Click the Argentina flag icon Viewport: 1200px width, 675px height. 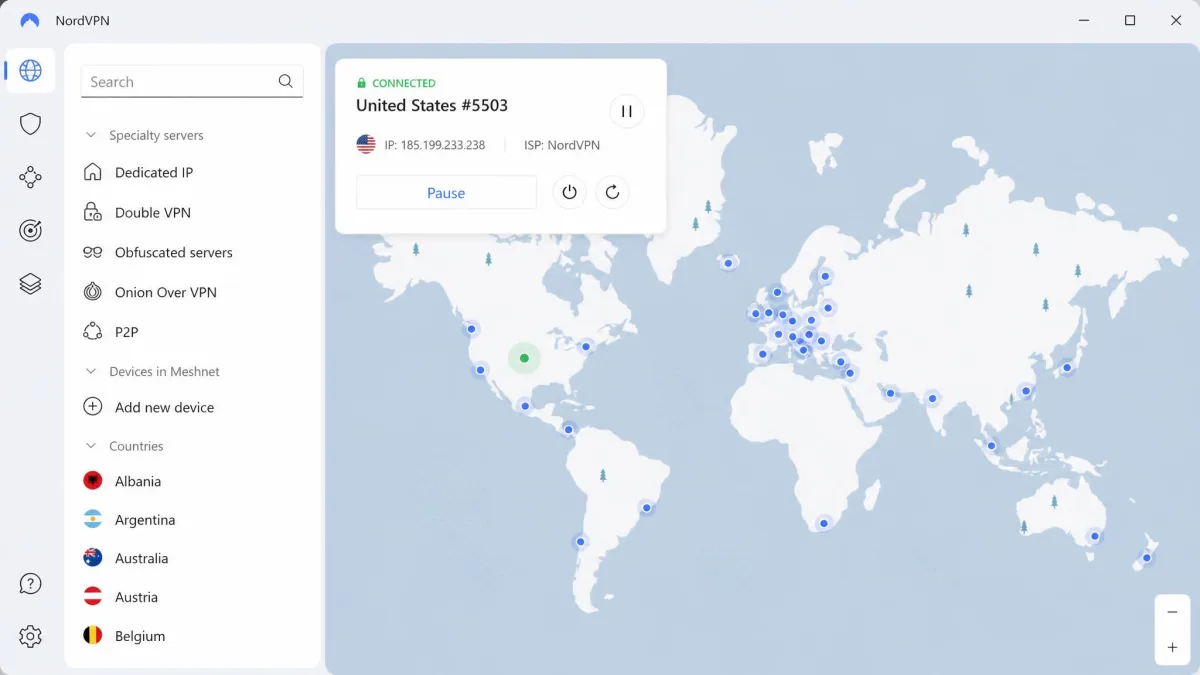point(93,520)
